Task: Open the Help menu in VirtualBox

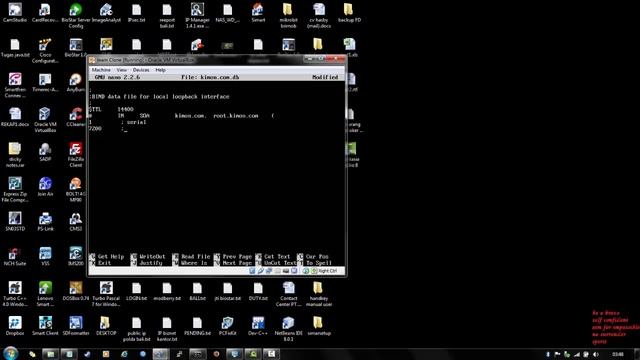Action: coord(160,70)
